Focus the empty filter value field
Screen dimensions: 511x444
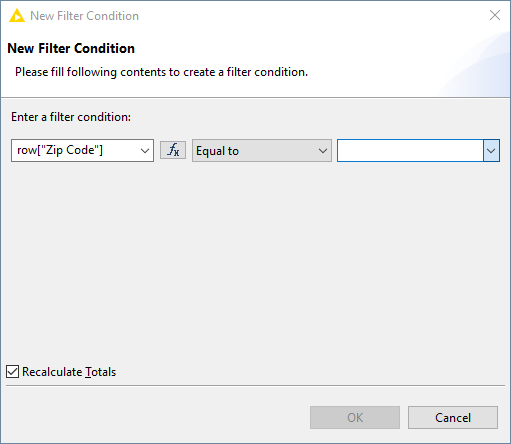(410, 151)
